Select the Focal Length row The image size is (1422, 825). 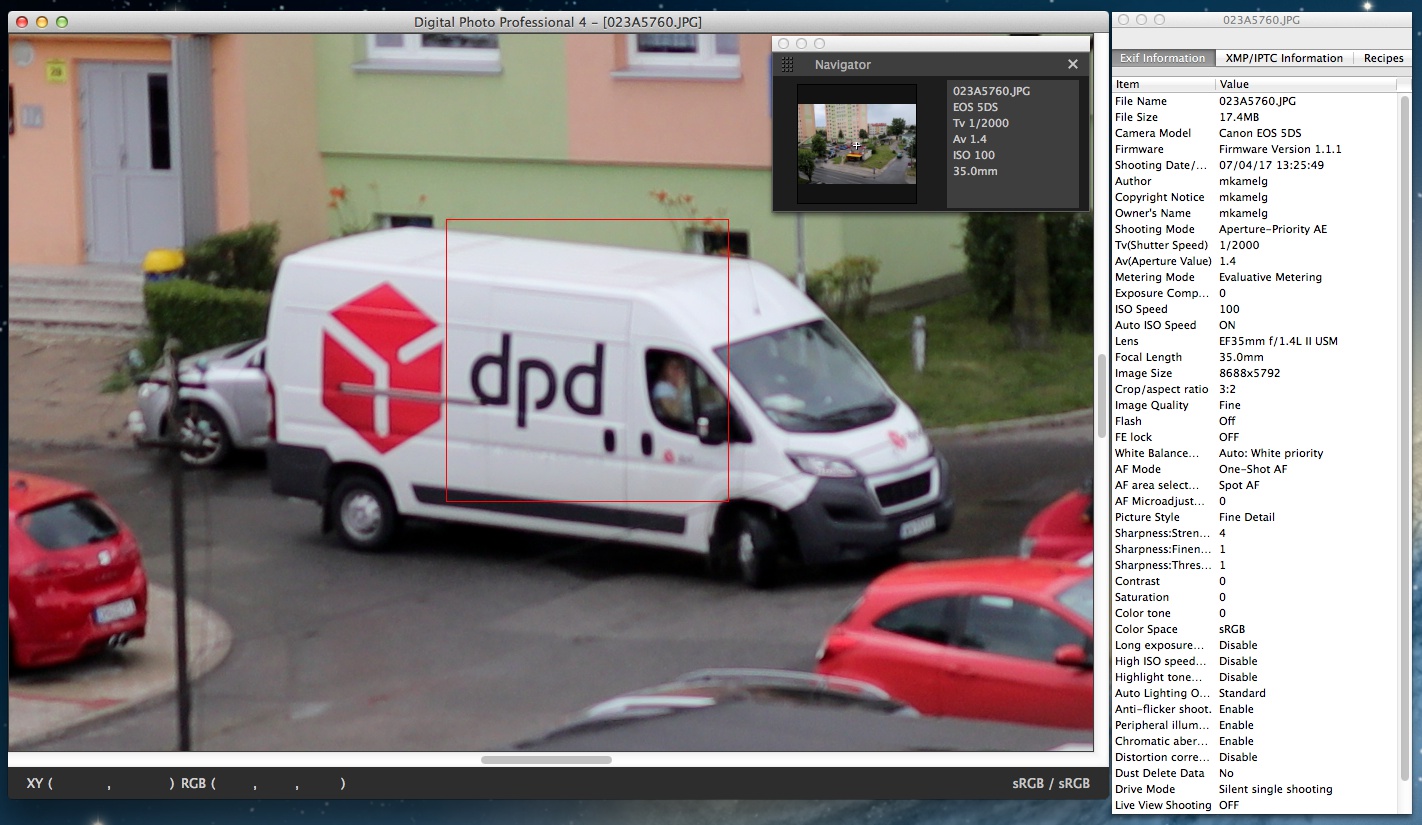pos(1255,357)
